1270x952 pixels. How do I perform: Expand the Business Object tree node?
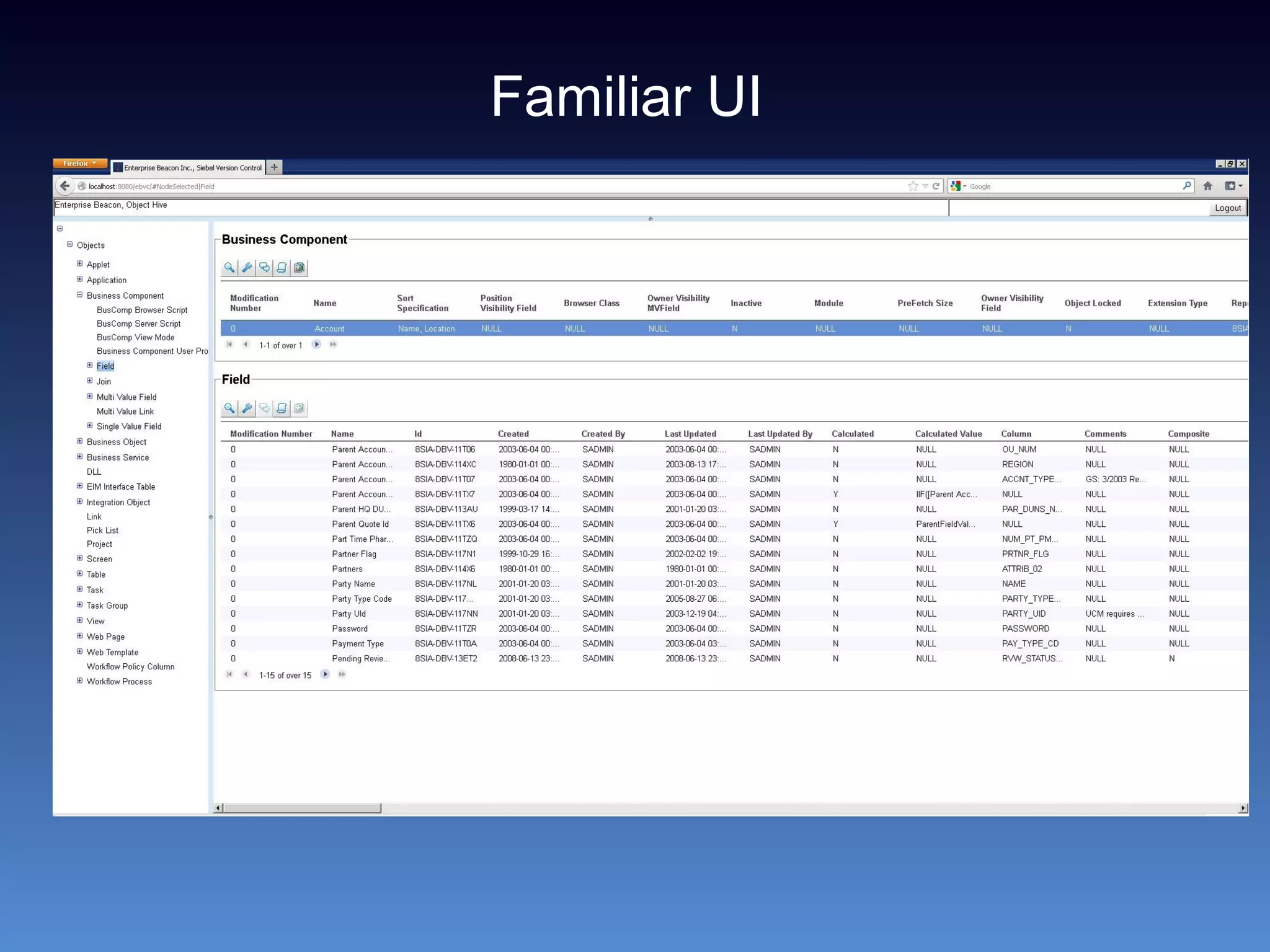[80, 441]
